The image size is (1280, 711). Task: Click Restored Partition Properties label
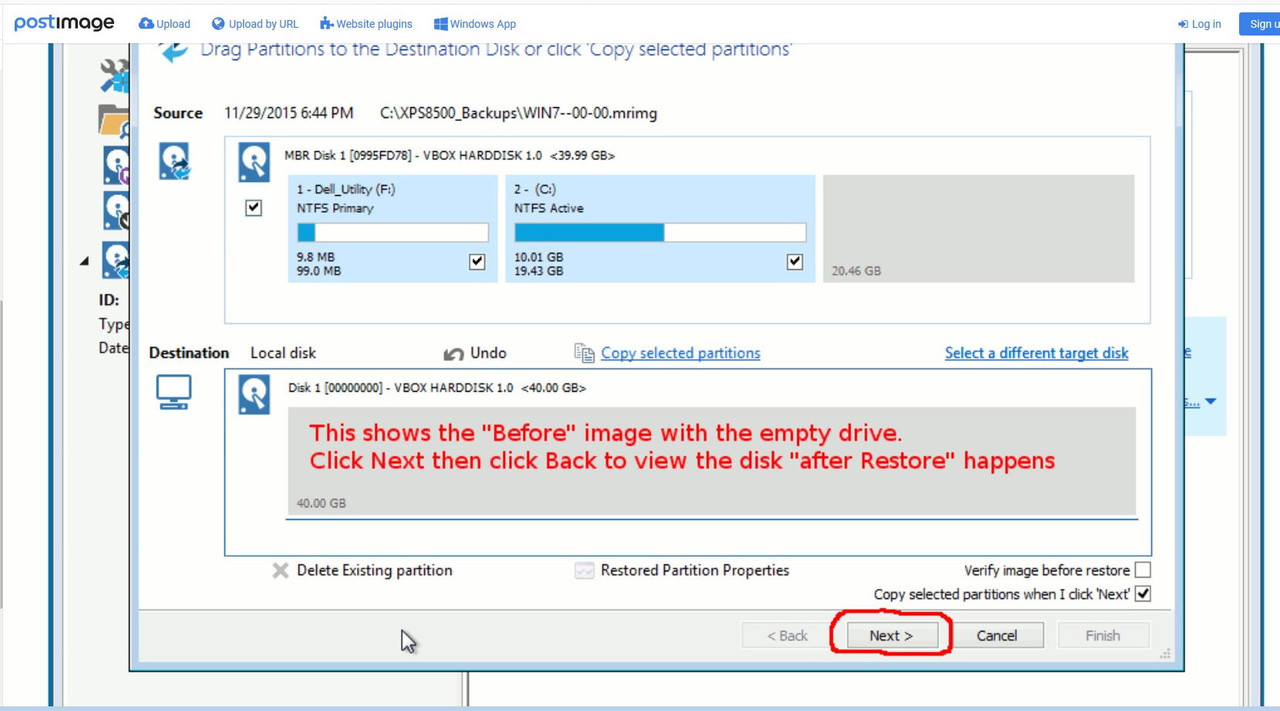[x=695, y=570]
